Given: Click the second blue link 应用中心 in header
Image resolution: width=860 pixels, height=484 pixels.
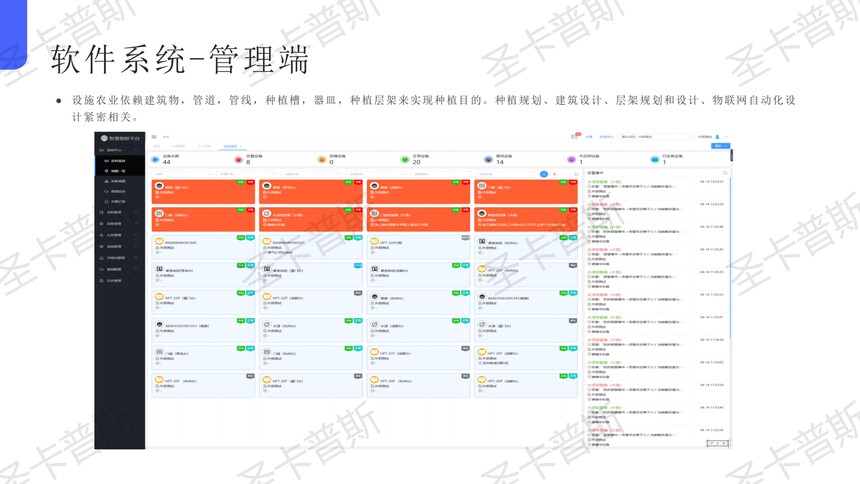Looking at the screenshot, I should (606, 137).
